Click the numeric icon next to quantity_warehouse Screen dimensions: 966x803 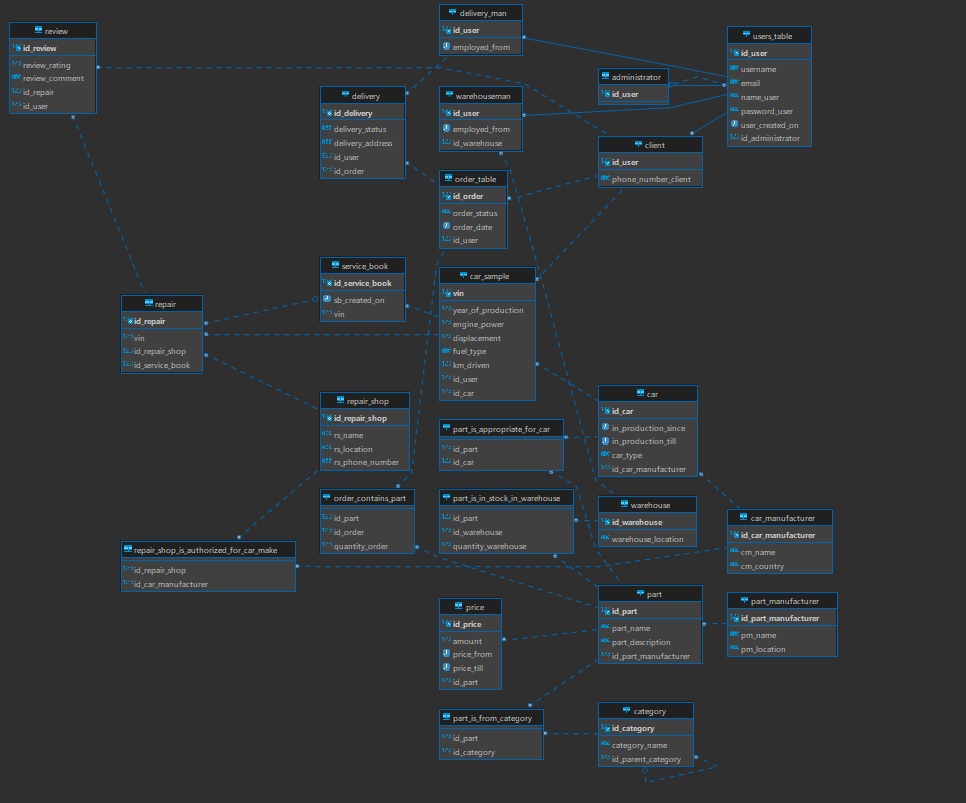(446, 546)
